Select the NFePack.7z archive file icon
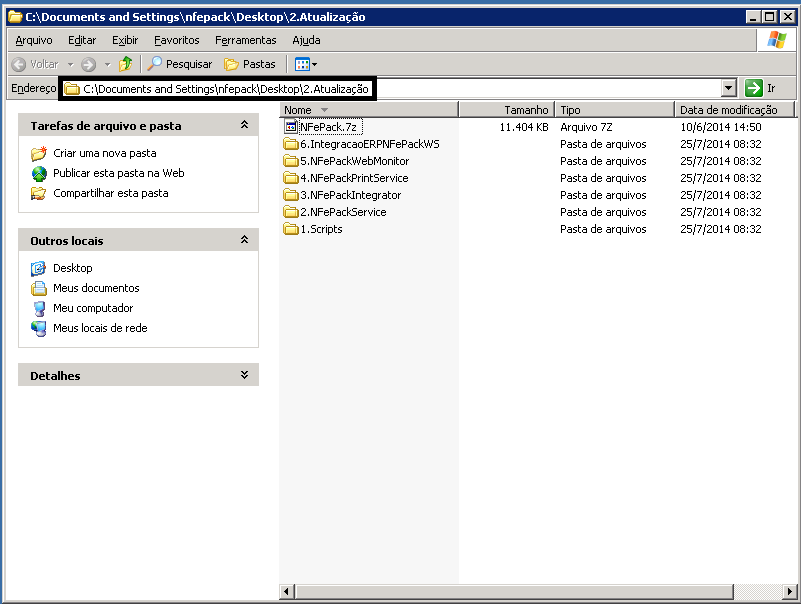This screenshot has width=801, height=604. pyautogui.click(x=291, y=127)
